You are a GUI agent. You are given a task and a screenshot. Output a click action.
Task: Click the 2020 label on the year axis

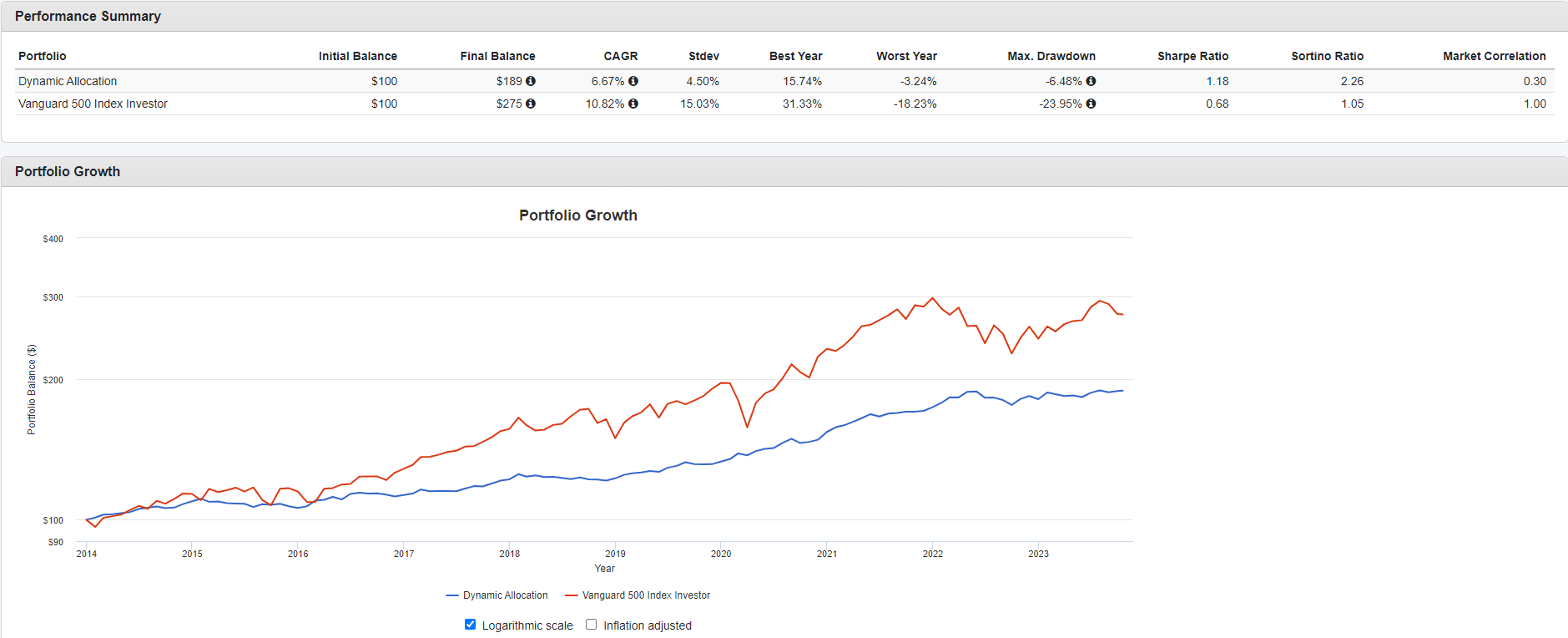pyautogui.click(x=721, y=554)
